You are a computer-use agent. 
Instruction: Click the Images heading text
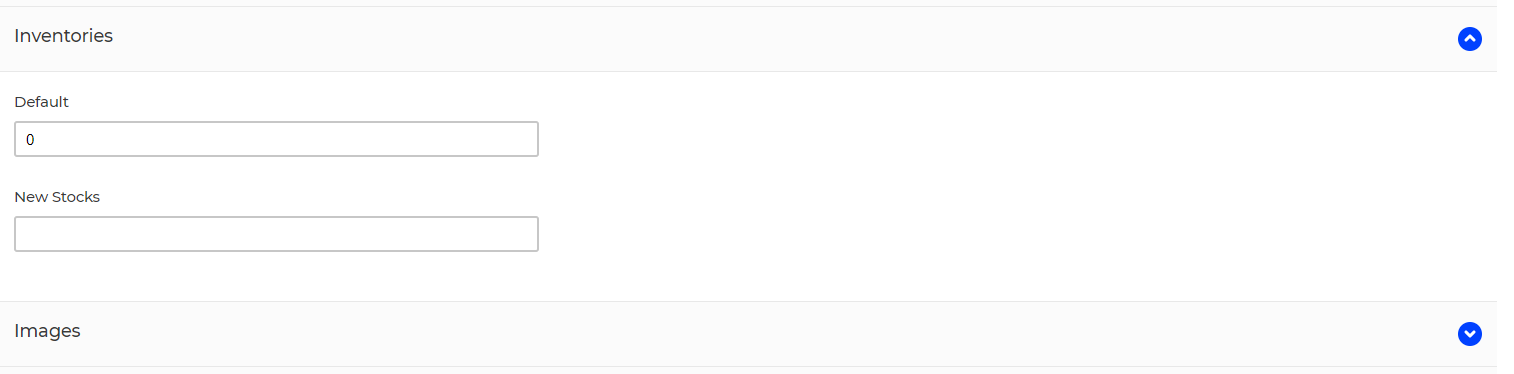[x=47, y=331]
